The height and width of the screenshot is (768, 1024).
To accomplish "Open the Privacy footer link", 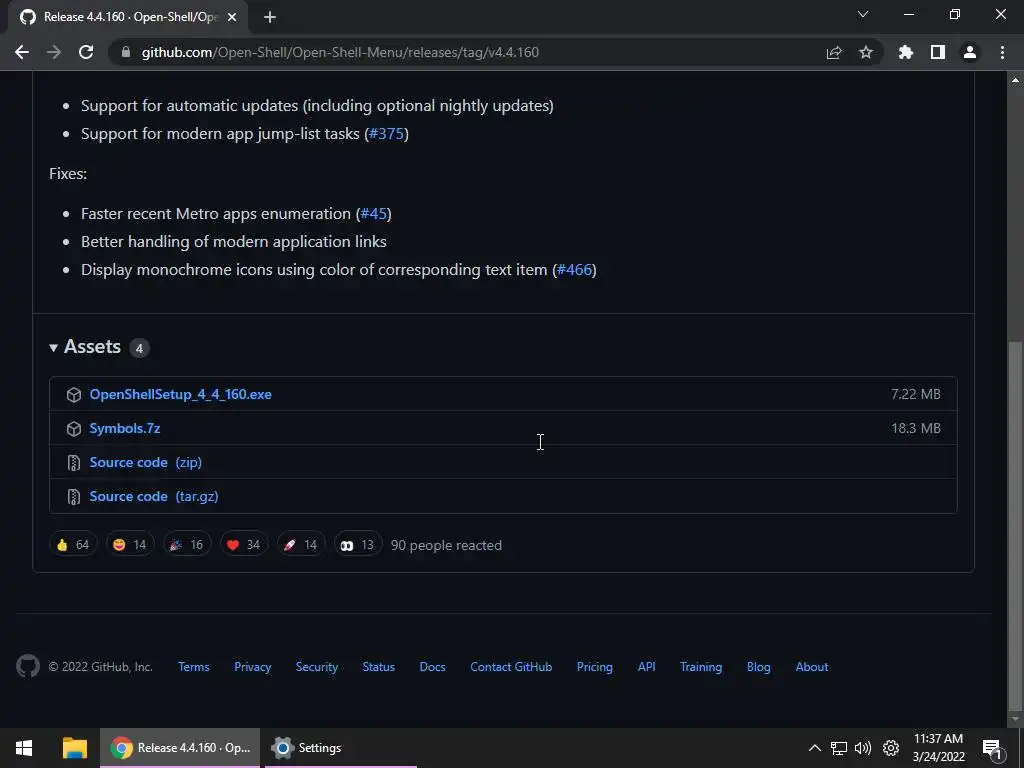I will click(253, 667).
